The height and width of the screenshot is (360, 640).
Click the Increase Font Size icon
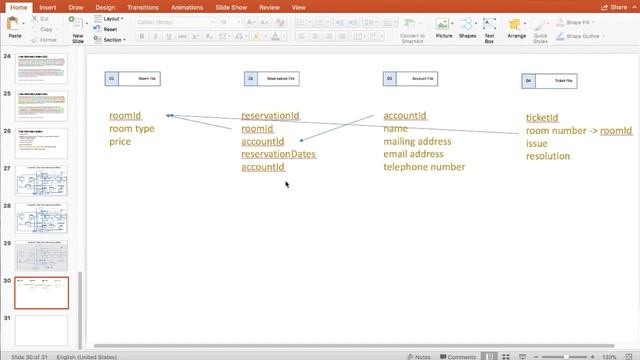point(251,22)
